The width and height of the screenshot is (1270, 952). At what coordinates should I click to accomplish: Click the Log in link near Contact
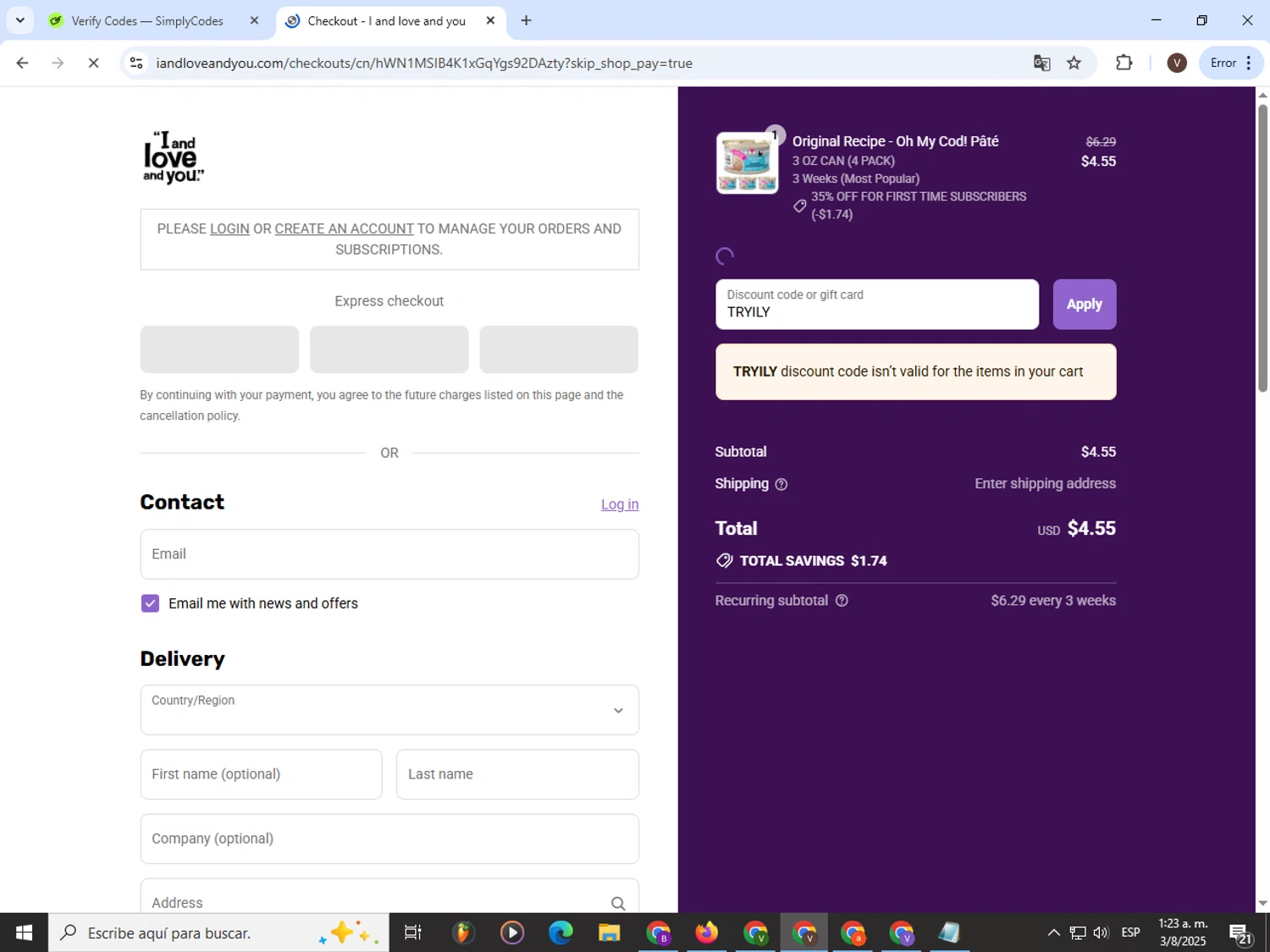[620, 504]
